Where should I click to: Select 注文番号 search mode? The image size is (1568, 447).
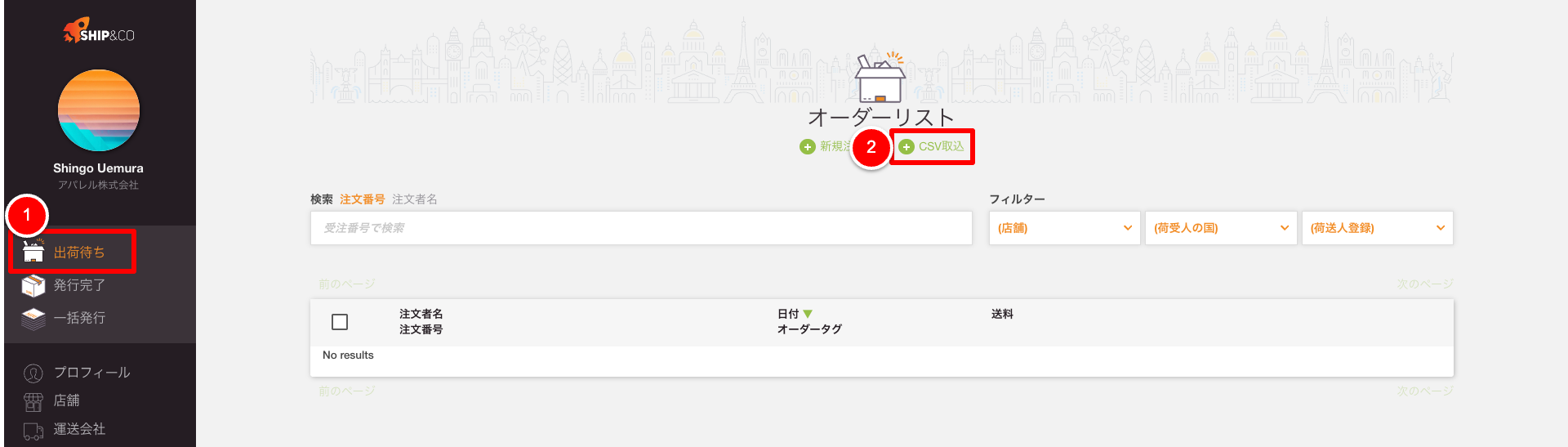click(x=362, y=199)
